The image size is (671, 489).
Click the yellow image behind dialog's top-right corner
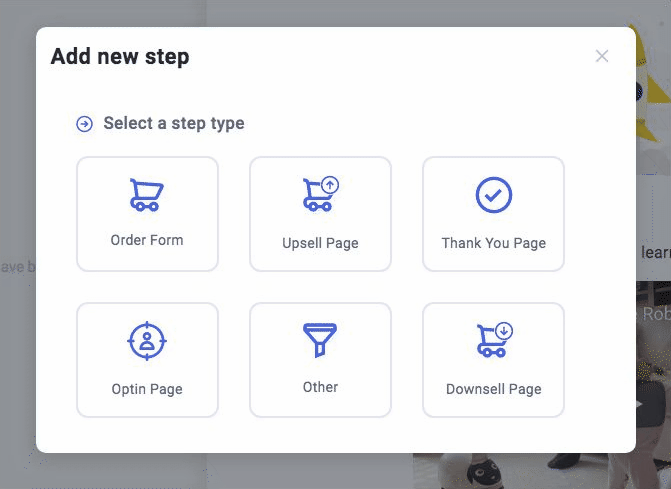(653, 86)
